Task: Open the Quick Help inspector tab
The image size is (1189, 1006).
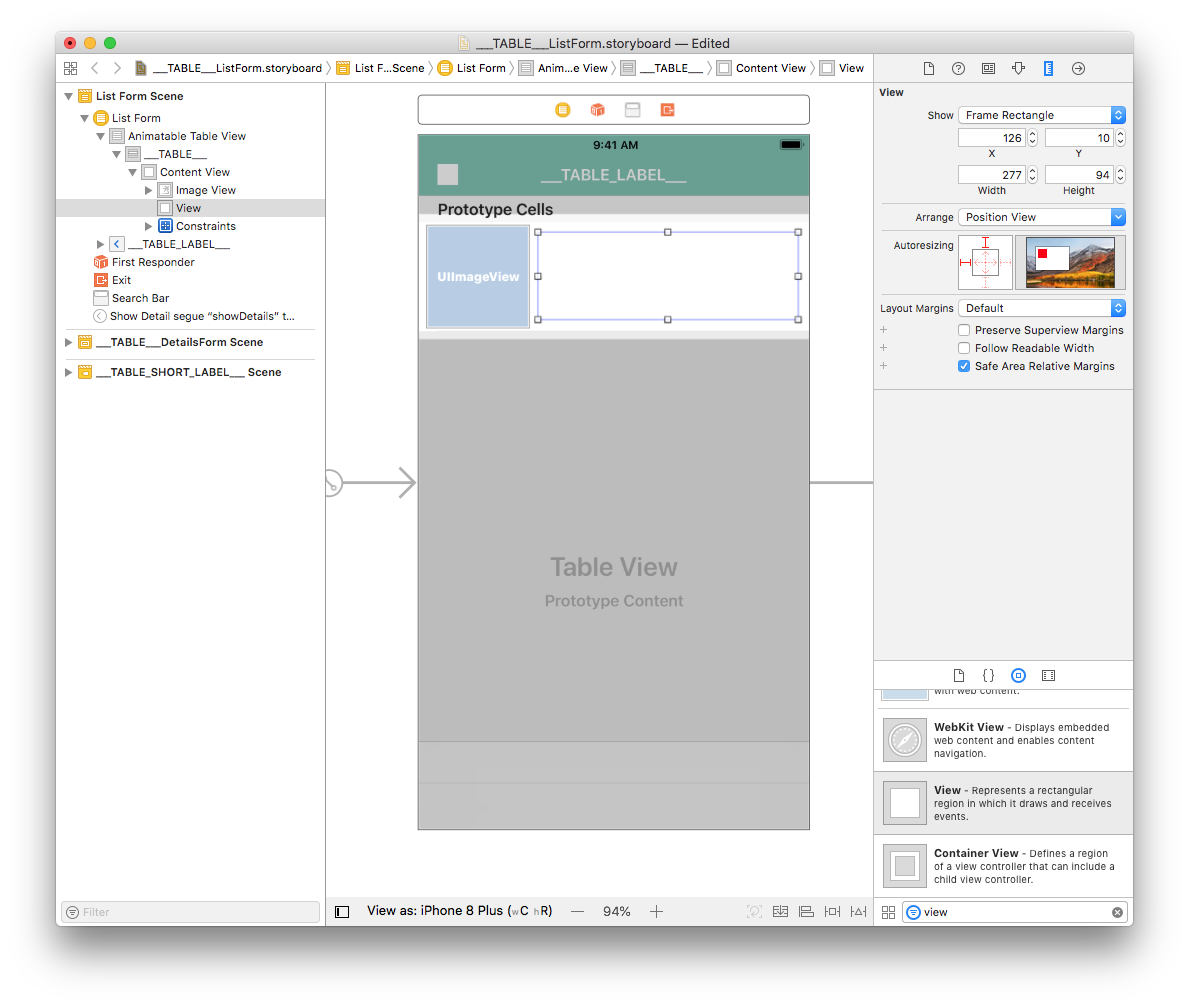Action: tap(958, 68)
